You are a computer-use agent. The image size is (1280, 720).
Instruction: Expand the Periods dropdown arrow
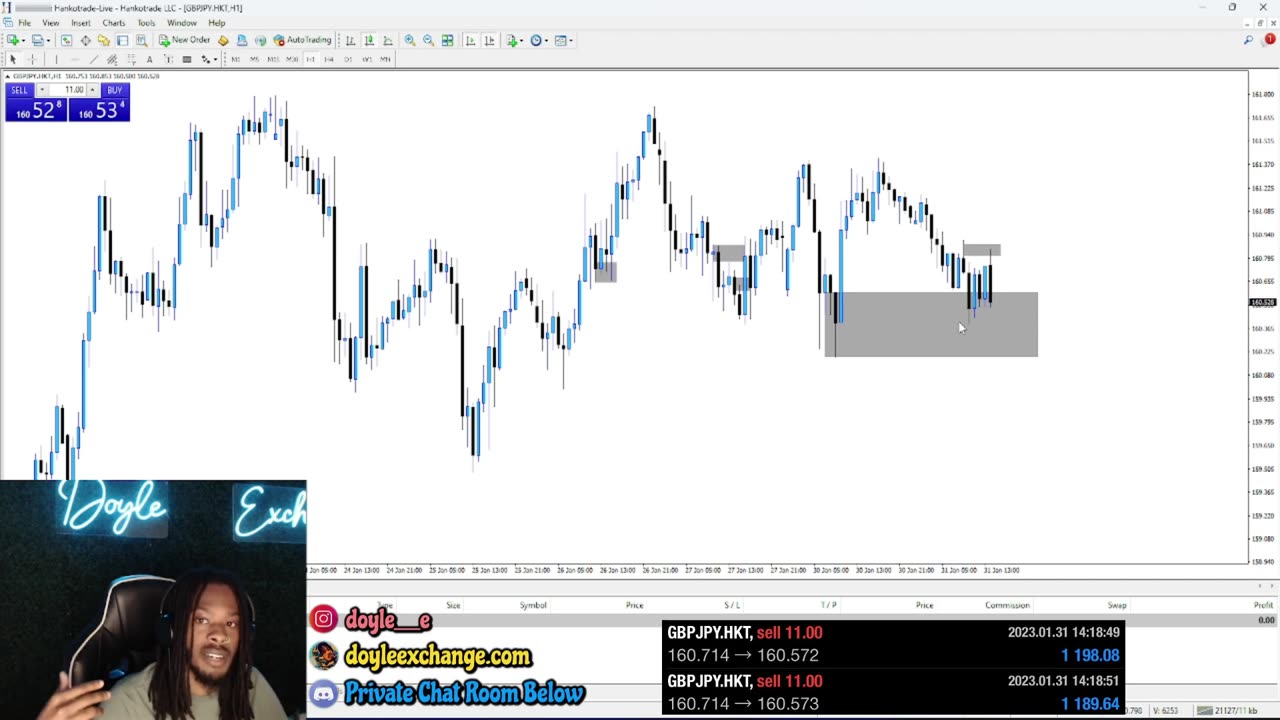[546, 41]
